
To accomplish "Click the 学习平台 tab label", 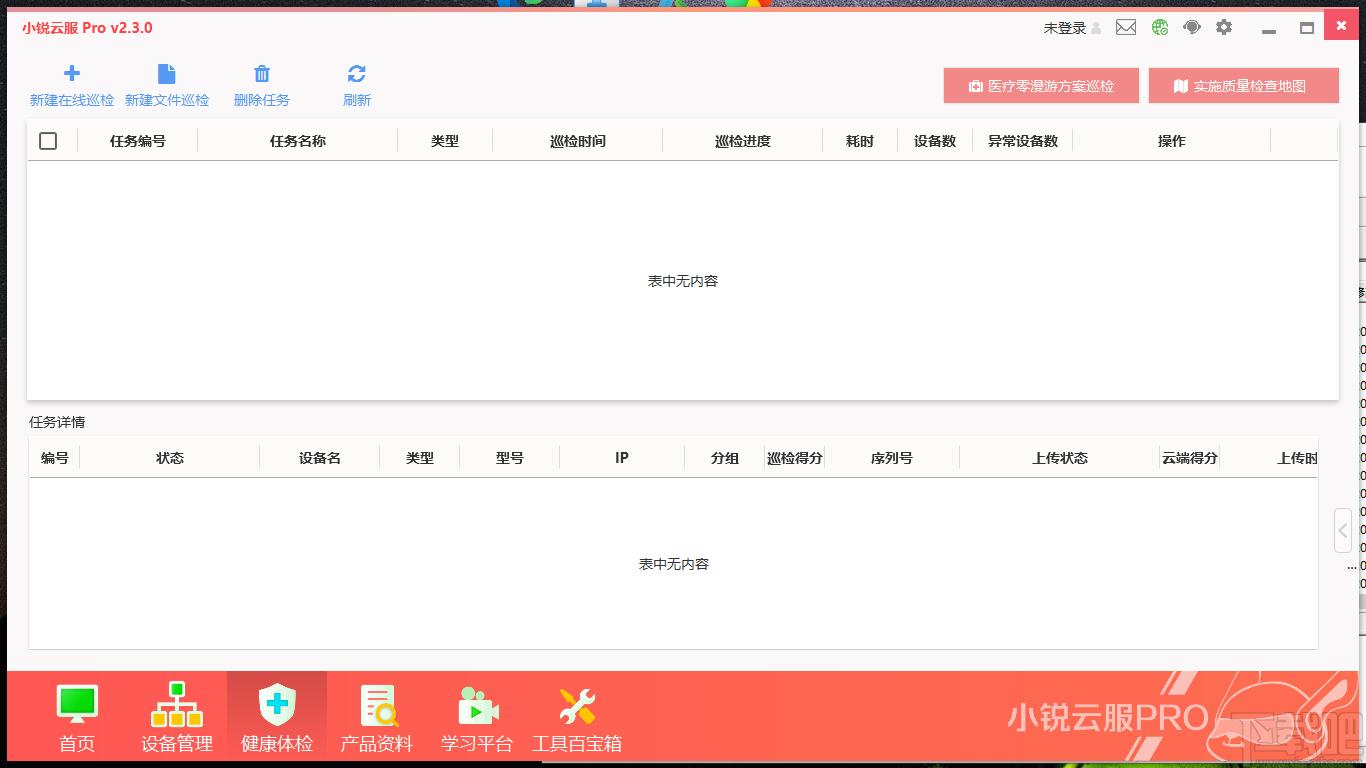I will coord(477,744).
